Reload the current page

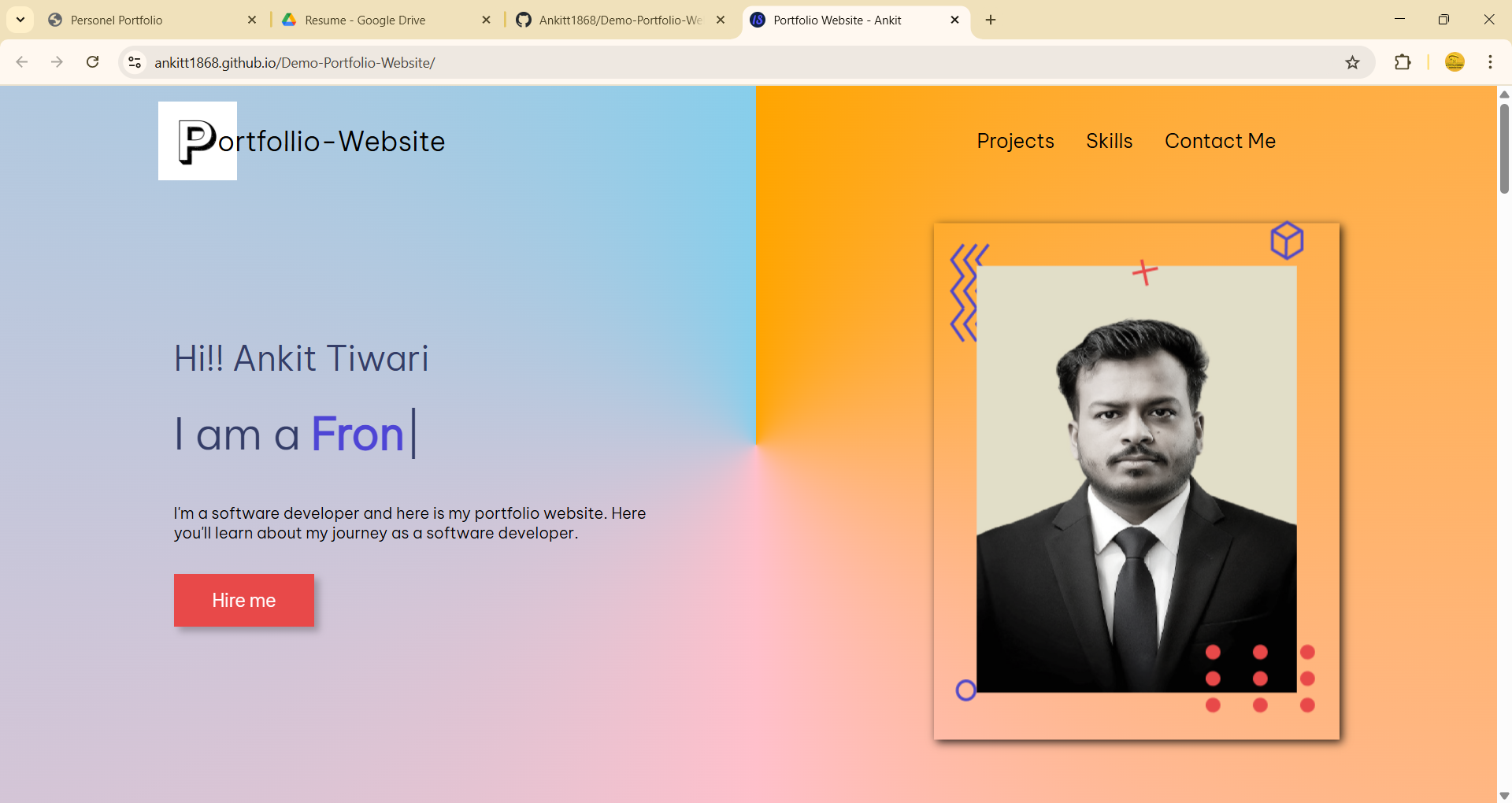pyautogui.click(x=93, y=62)
